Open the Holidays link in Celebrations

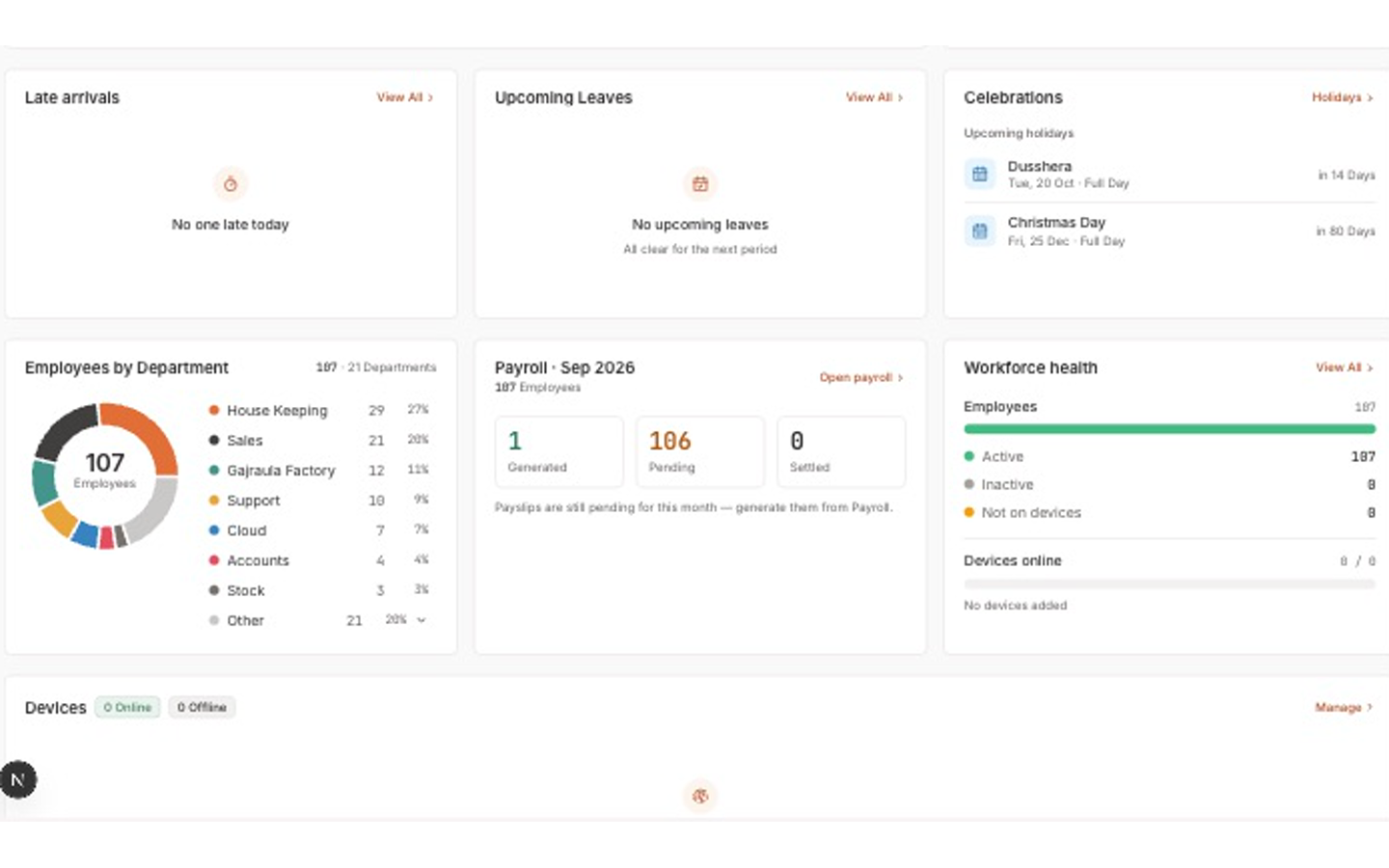[1343, 97]
